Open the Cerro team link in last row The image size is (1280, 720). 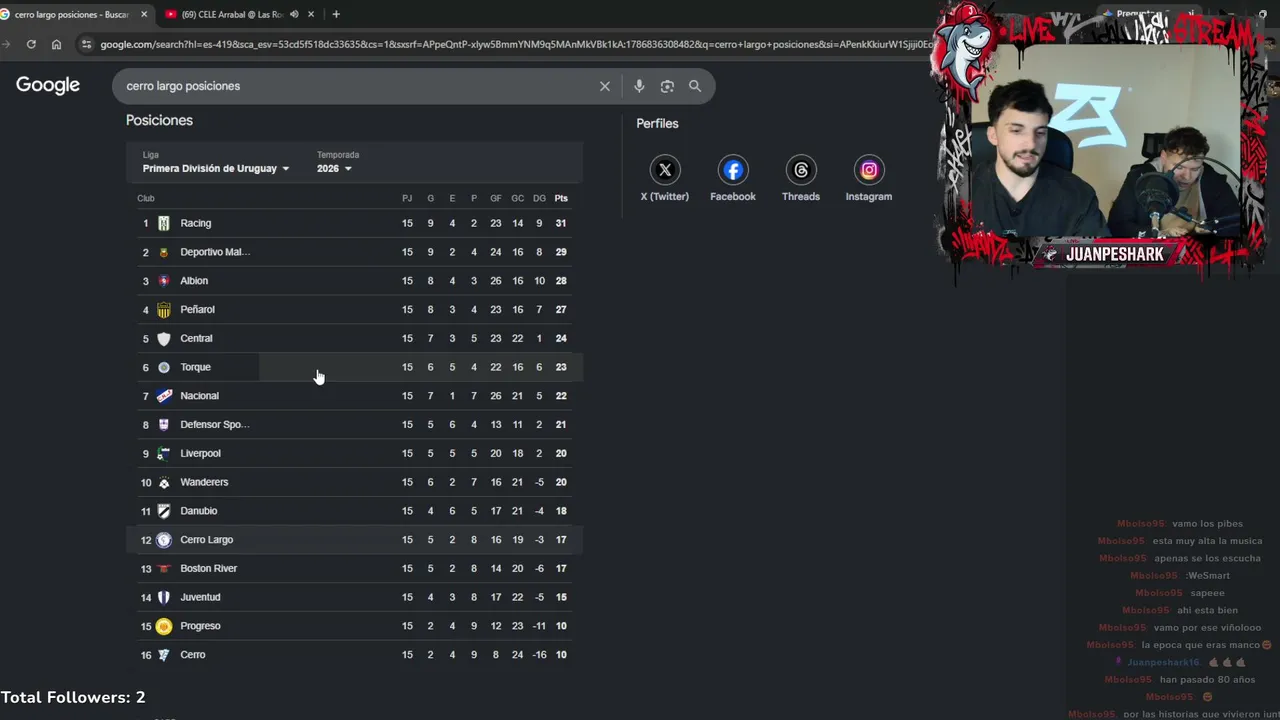(x=193, y=655)
